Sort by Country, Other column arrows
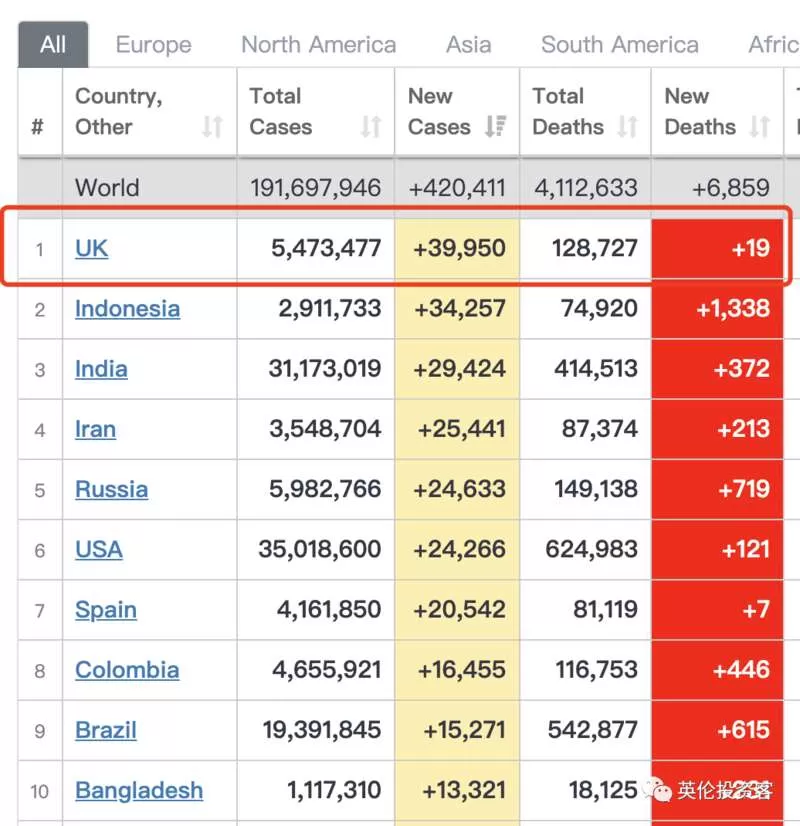 (x=212, y=126)
